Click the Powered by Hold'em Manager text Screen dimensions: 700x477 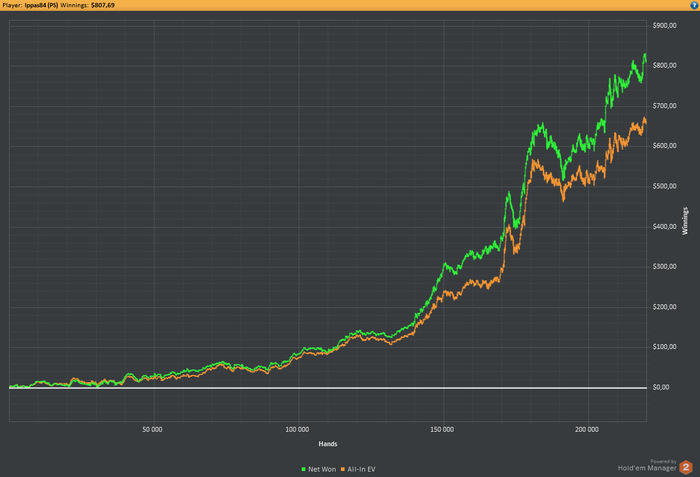(x=647, y=465)
